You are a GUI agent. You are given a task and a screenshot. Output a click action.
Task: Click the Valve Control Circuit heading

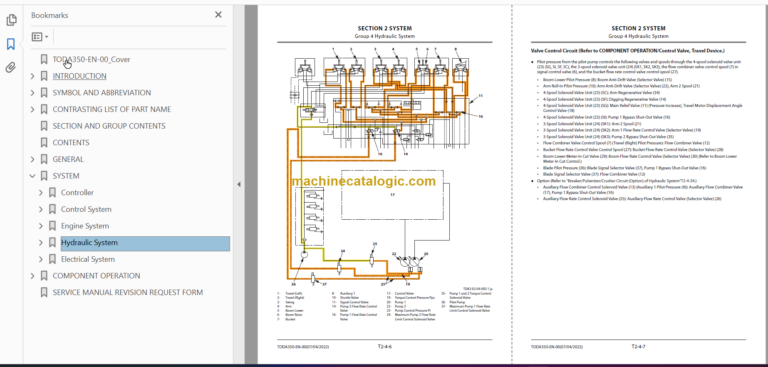coord(627,50)
